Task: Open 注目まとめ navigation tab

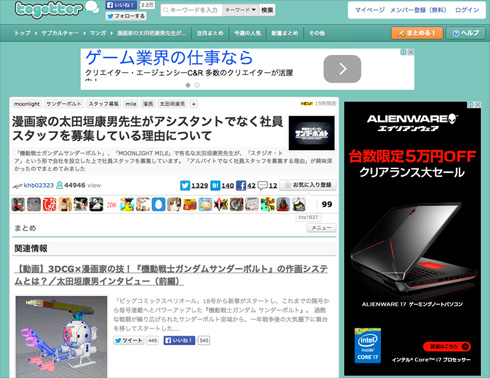Action: pyautogui.click(x=210, y=33)
